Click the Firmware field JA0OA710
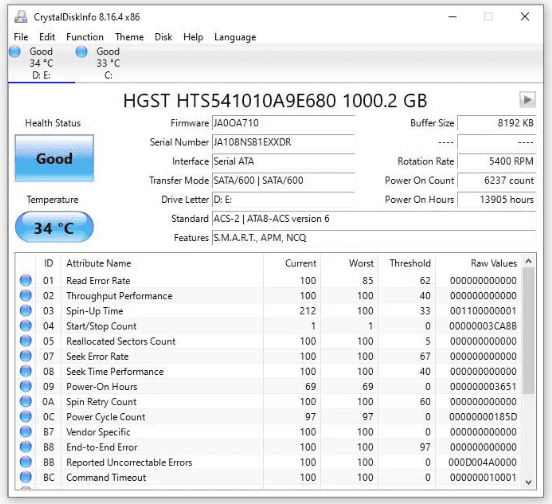Image resolution: width=552 pixels, height=504 pixels. point(283,123)
